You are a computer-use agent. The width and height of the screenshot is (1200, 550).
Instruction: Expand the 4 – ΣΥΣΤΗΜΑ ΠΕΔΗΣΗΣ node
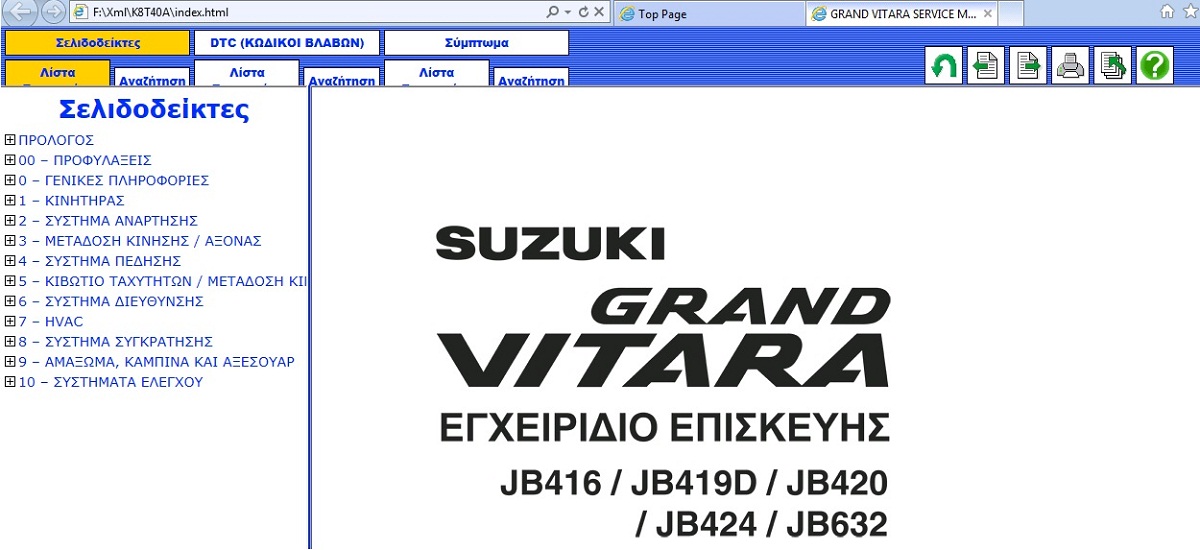[x=10, y=261]
